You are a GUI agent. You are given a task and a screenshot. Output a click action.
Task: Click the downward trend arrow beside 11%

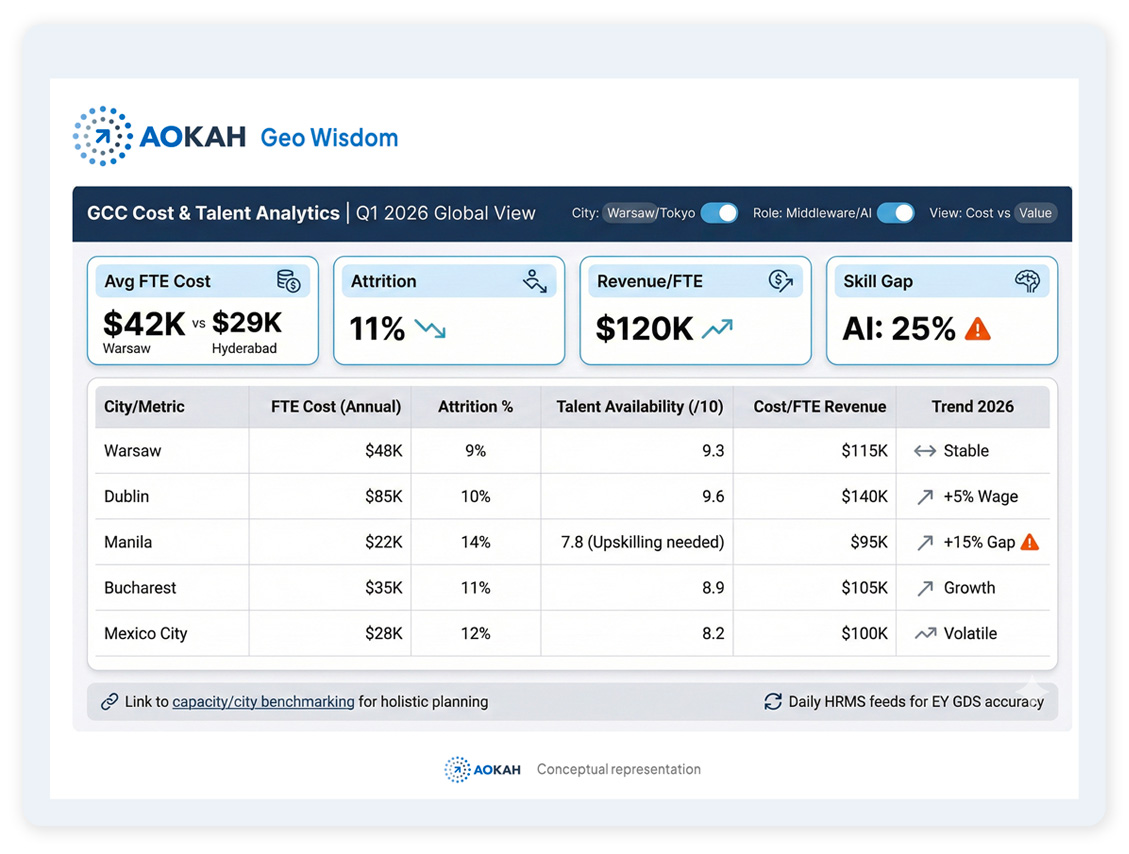point(431,330)
